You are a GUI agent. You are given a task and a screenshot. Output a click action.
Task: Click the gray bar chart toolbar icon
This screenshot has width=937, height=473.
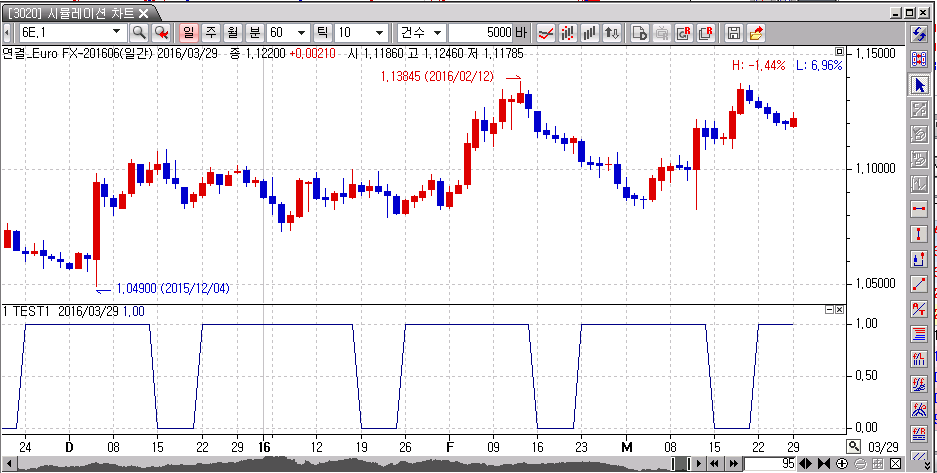pyautogui.click(x=590, y=32)
